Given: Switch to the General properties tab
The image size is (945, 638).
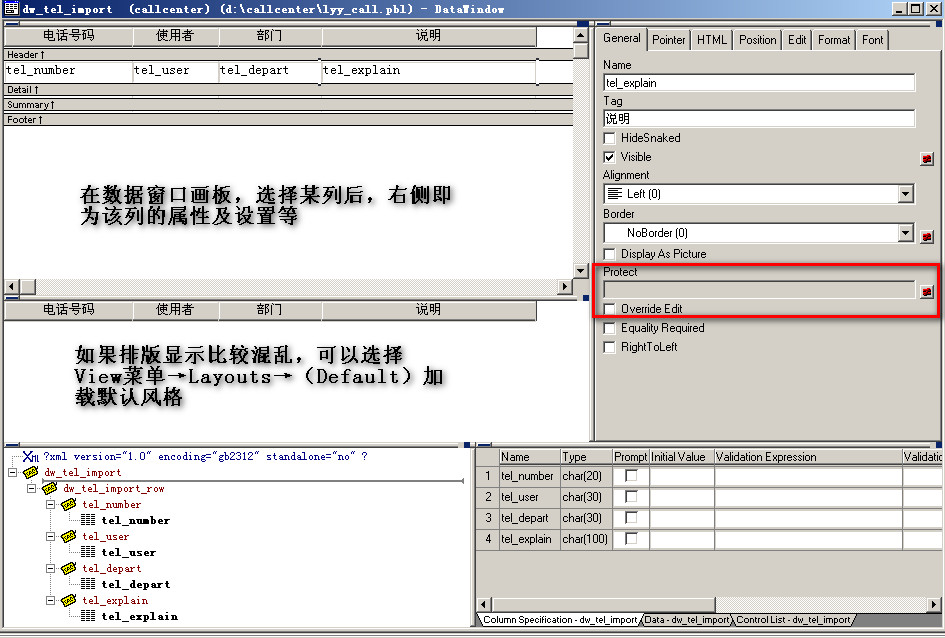Looking at the screenshot, I should click(621, 39).
